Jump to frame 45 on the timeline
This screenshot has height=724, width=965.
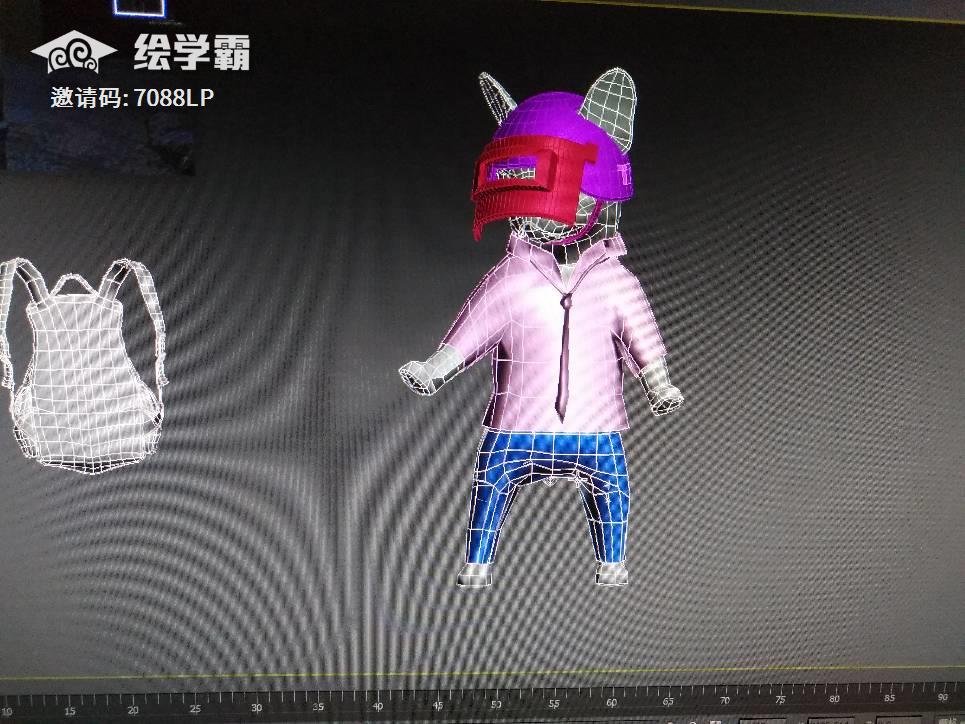coord(438,705)
